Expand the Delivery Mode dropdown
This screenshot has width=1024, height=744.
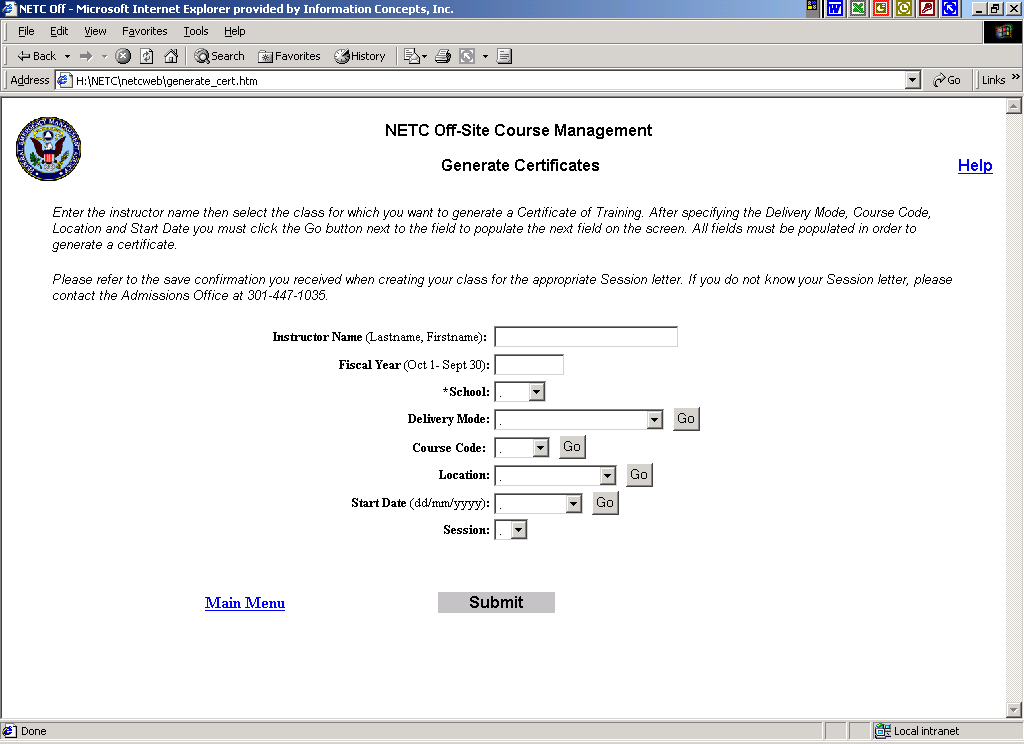tap(655, 420)
